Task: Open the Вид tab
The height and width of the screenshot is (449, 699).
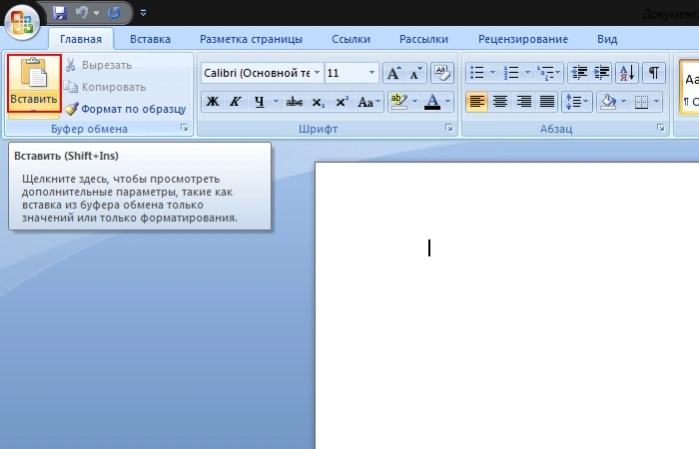Action: pos(607,39)
